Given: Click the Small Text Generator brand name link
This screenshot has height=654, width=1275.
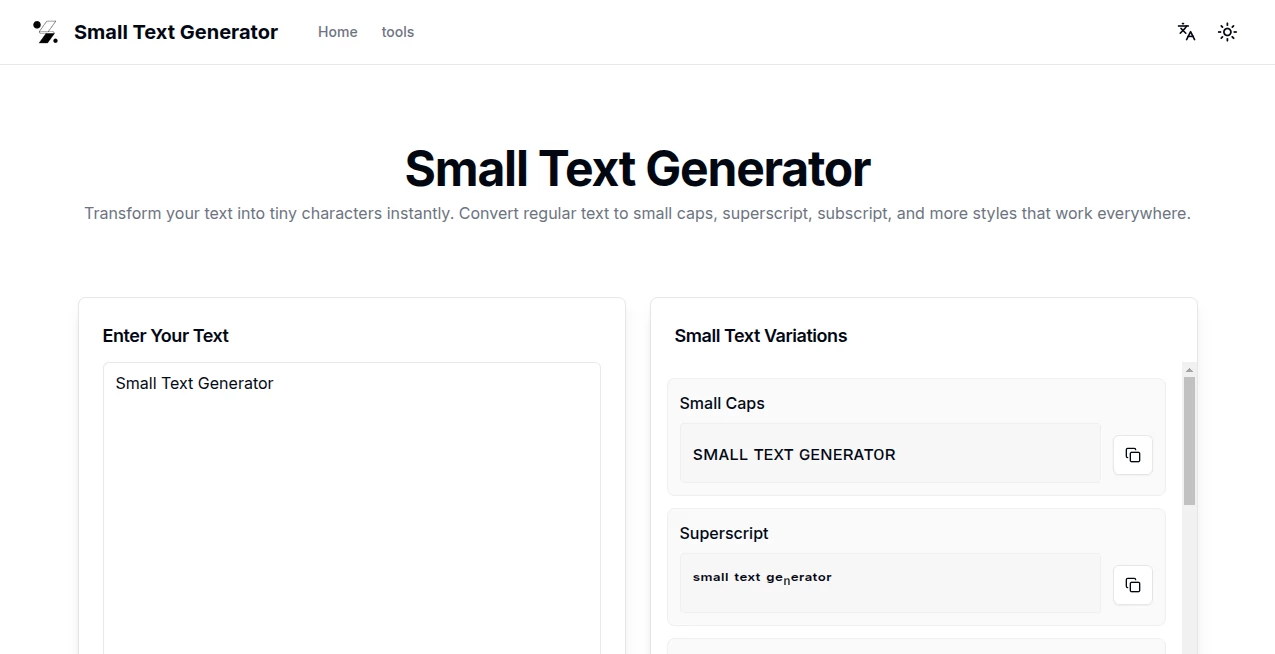Looking at the screenshot, I should pyautogui.click(x=175, y=32).
